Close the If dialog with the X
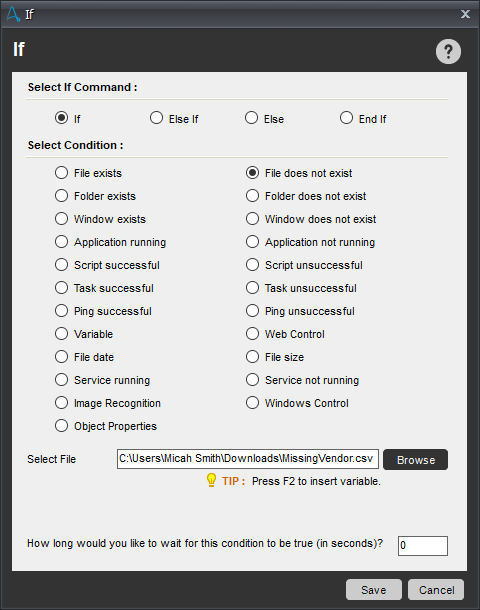The width and height of the screenshot is (480, 610). point(465,14)
